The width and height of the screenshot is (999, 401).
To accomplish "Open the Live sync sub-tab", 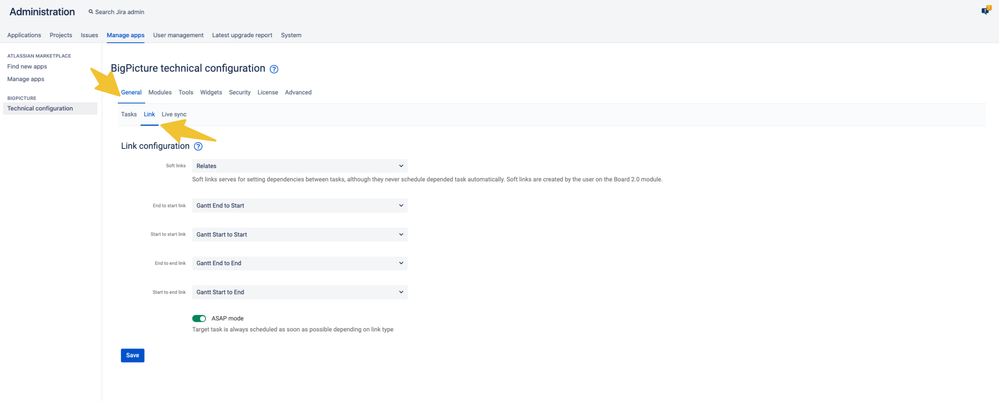I will click(x=174, y=115).
